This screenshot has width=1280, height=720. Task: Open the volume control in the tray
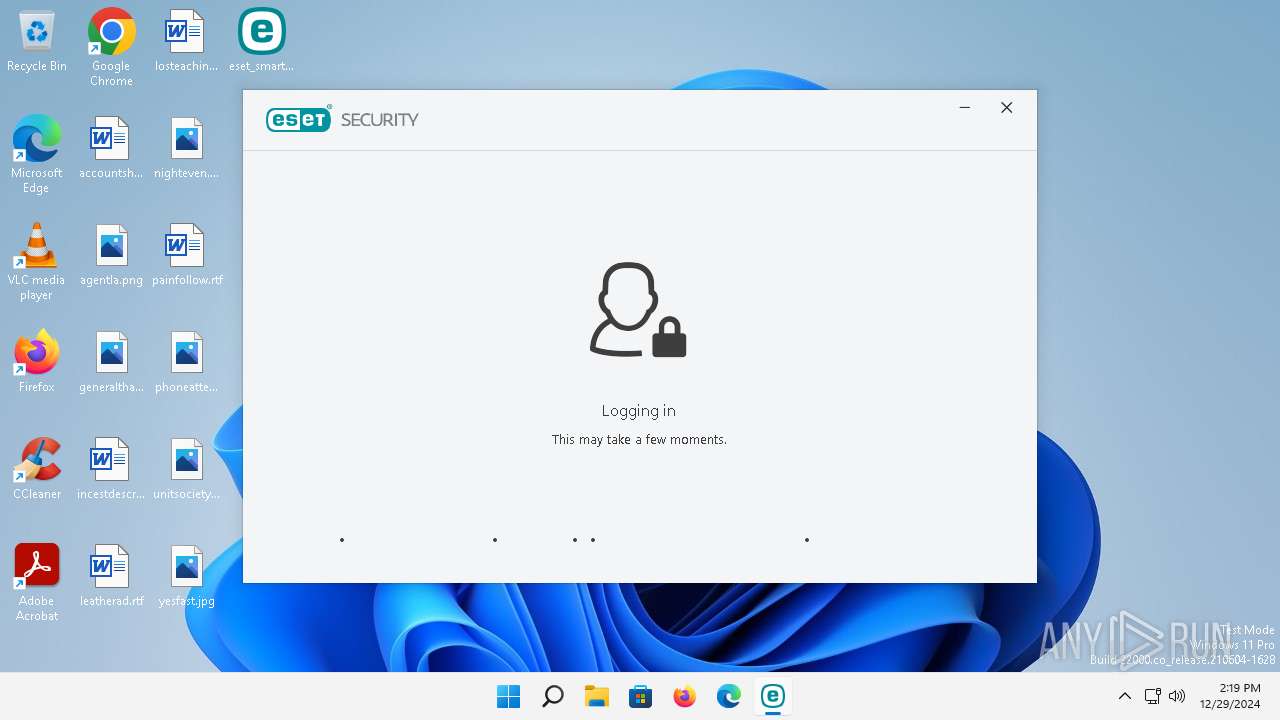coord(1177,696)
